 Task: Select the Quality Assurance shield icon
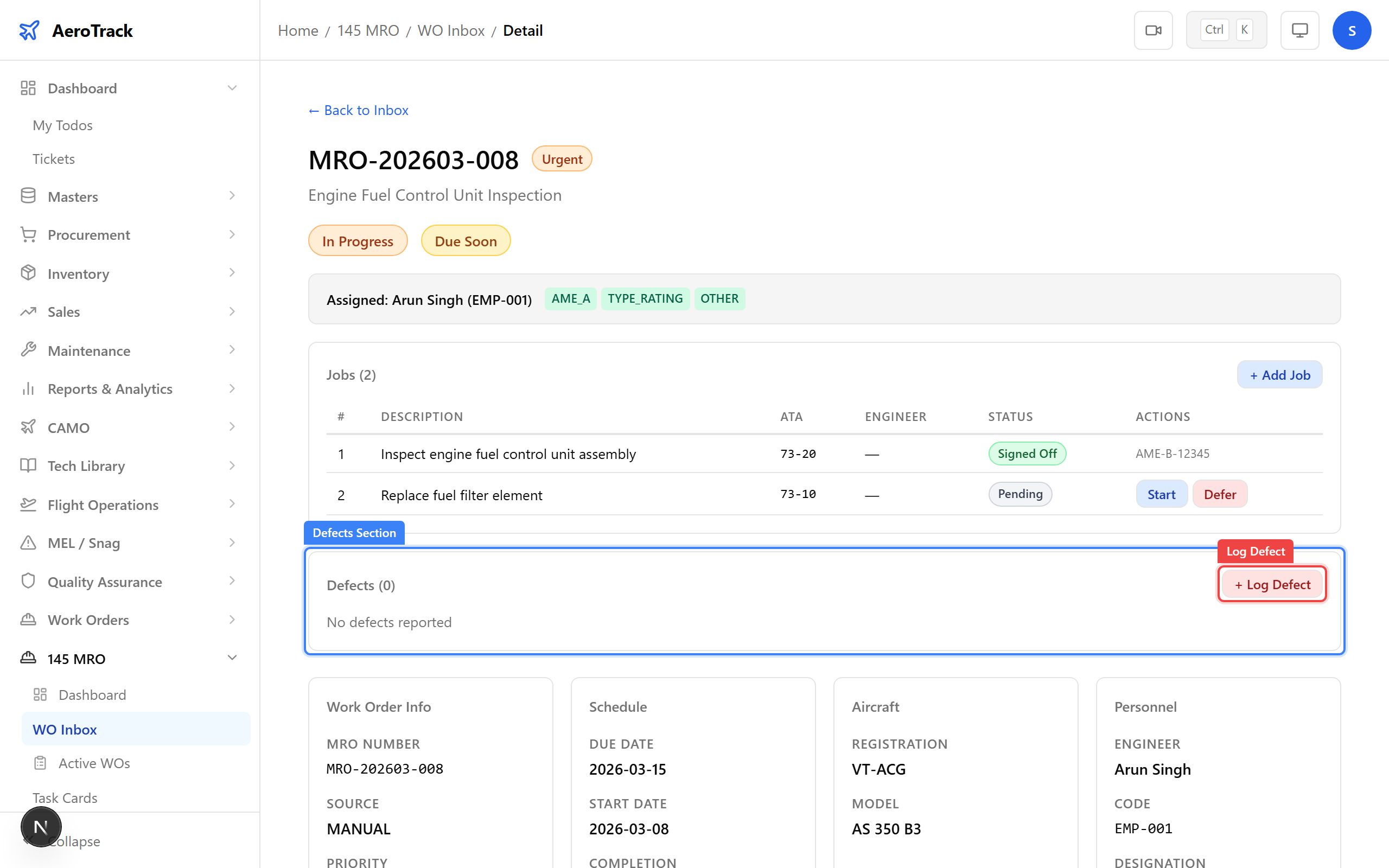coord(28,581)
